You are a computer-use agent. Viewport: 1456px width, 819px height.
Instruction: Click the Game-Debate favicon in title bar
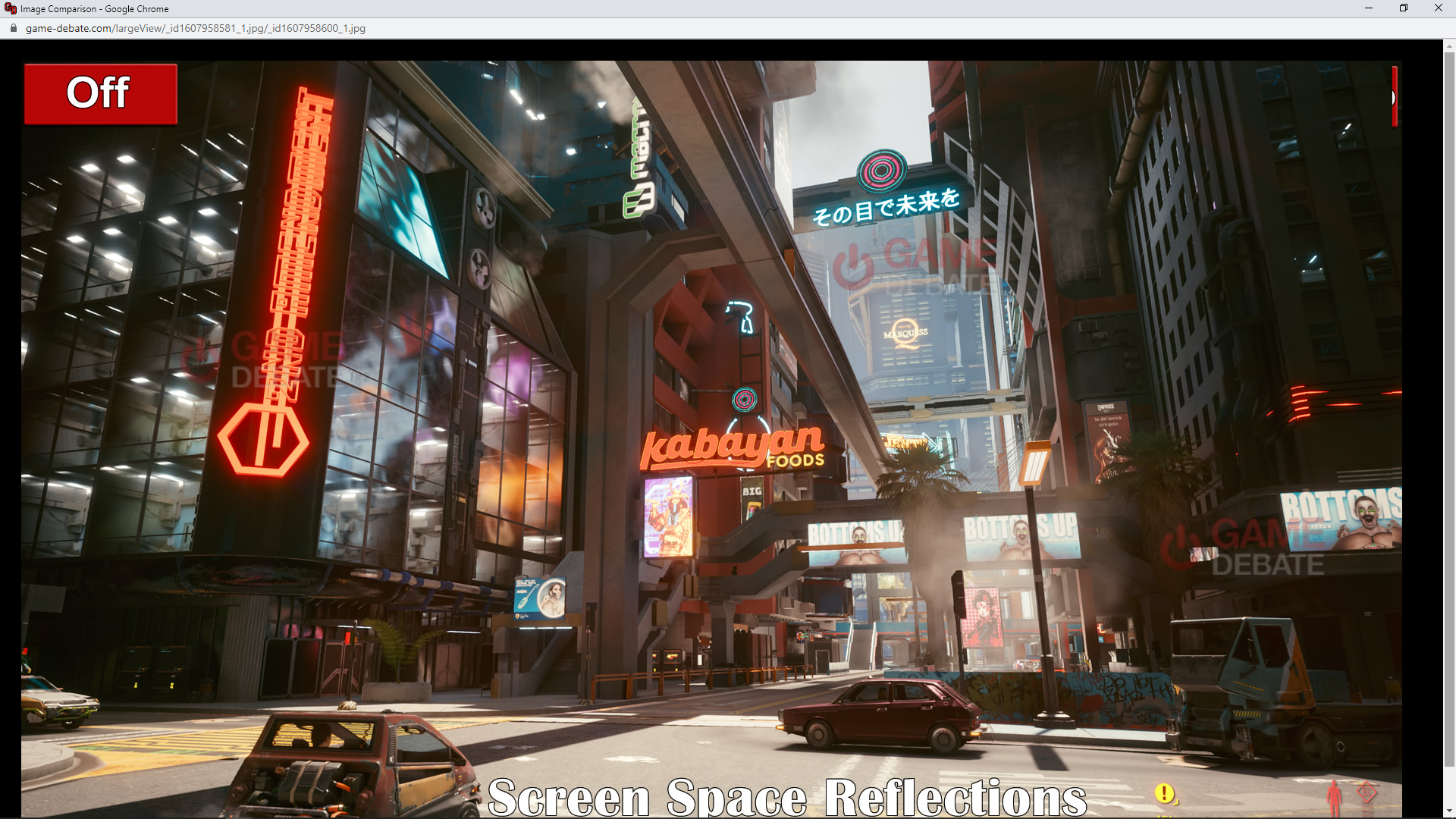coord(10,8)
